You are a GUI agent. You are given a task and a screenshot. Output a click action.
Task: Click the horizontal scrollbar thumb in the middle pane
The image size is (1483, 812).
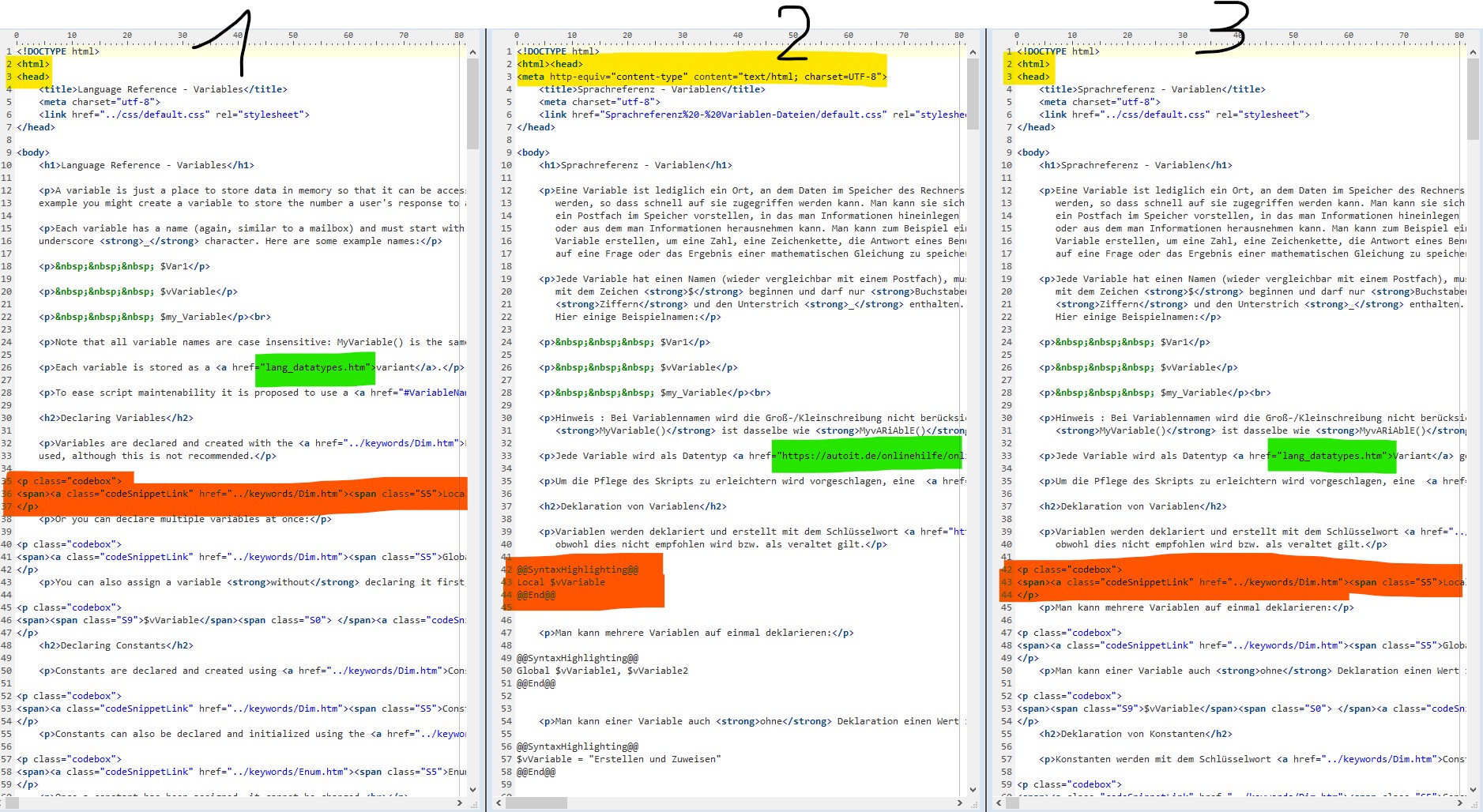(536, 803)
